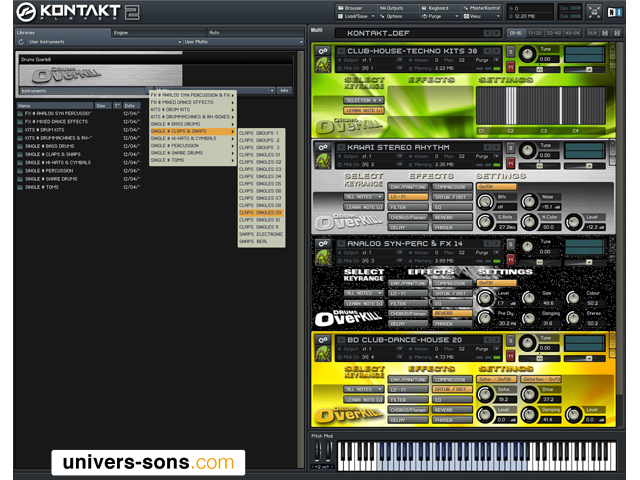Image resolution: width=640 pixels, height=480 pixels.
Task: Click the Bits knob in Kawai lo-fi settings
Action: 485,202
